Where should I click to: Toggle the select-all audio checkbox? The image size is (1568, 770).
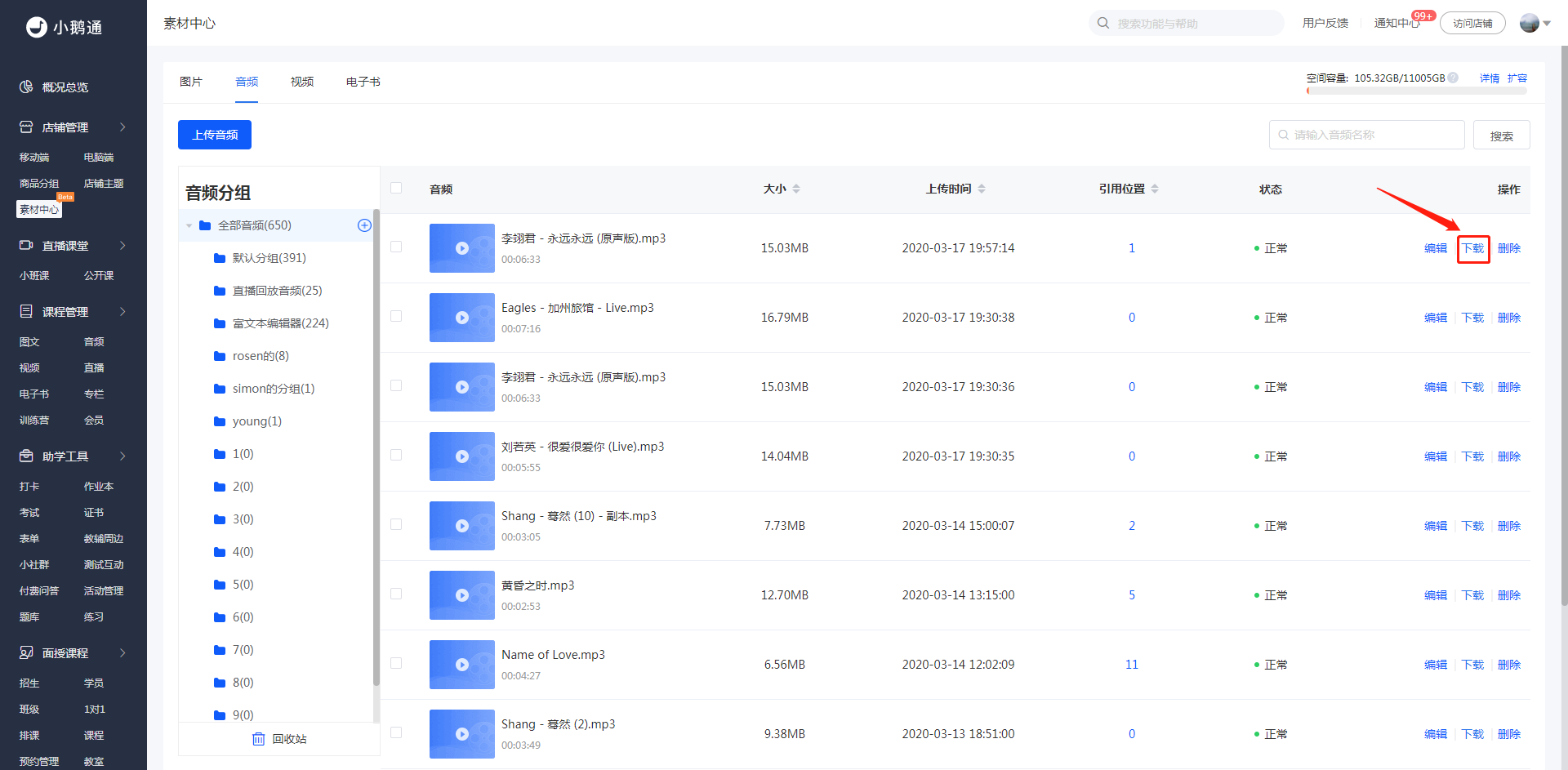click(x=396, y=188)
